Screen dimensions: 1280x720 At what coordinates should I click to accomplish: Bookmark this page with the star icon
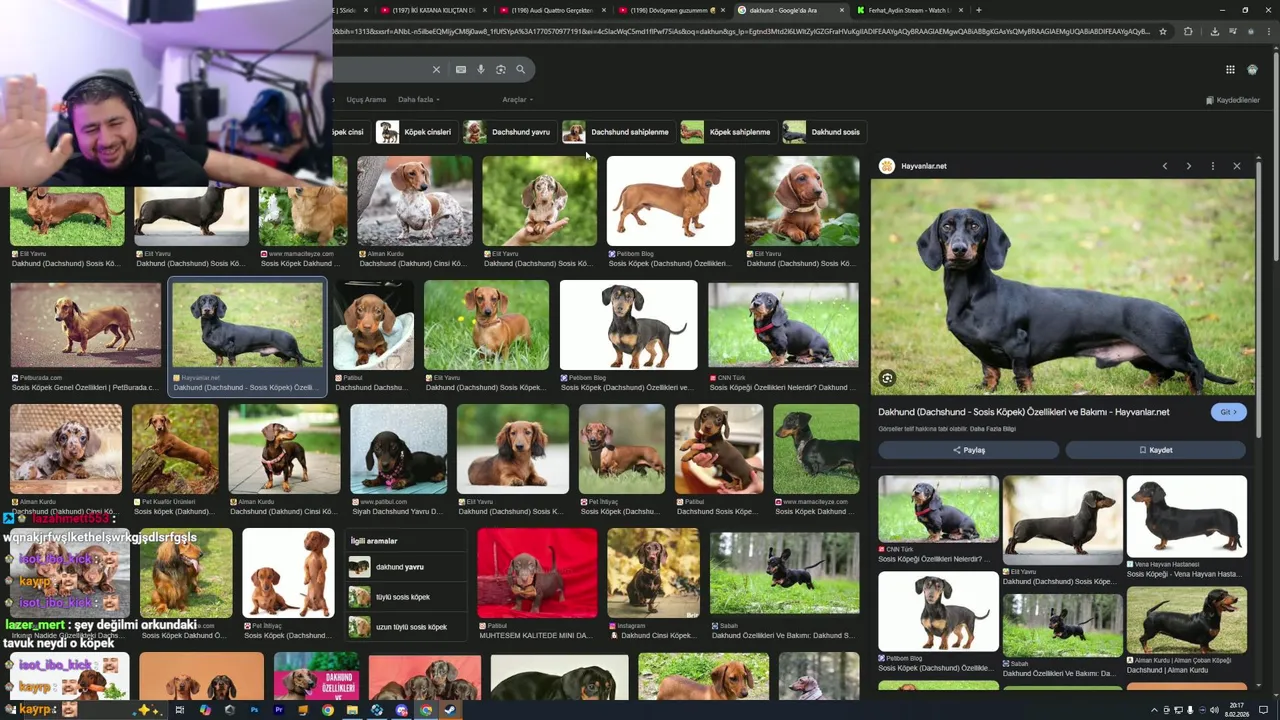coord(1163,31)
